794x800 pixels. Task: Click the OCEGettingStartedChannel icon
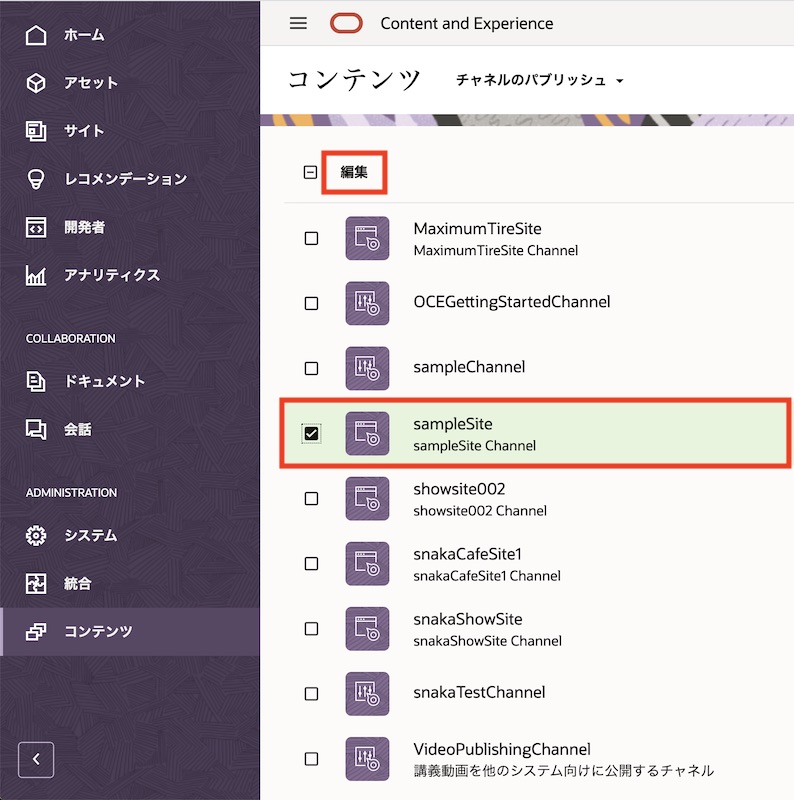367,303
